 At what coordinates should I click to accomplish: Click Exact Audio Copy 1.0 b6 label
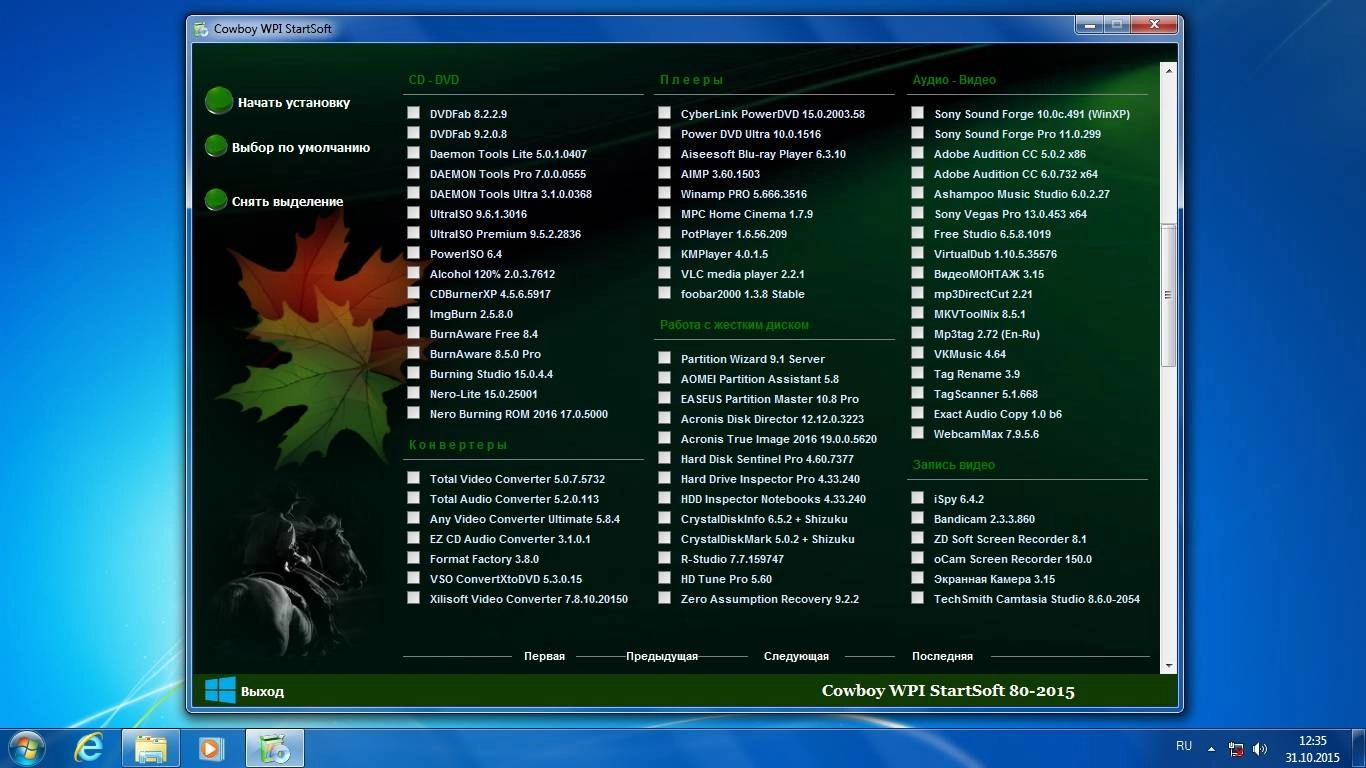[x=998, y=414]
